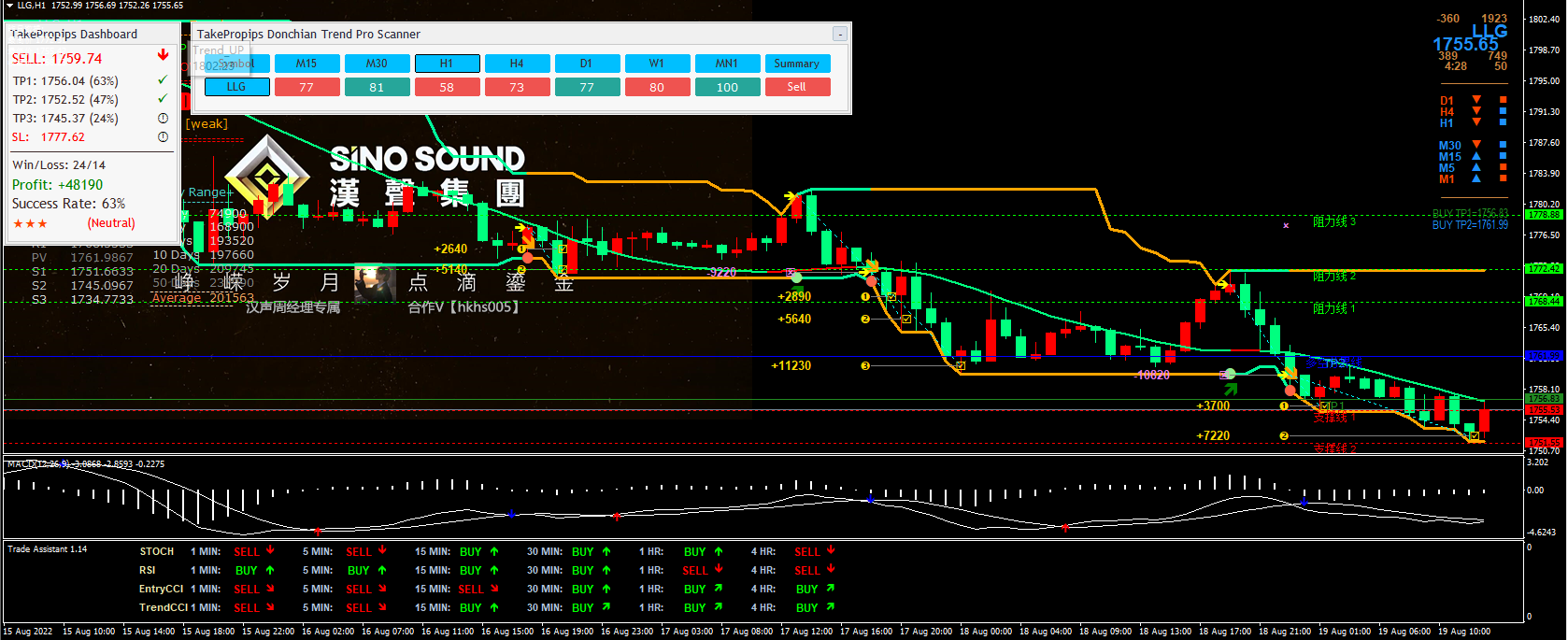Image resolution: width=1568 pixels, height=640 pixels.
Task: Click the STOCH 1 MIN SELL arrow
Action: tap(270, 550)
